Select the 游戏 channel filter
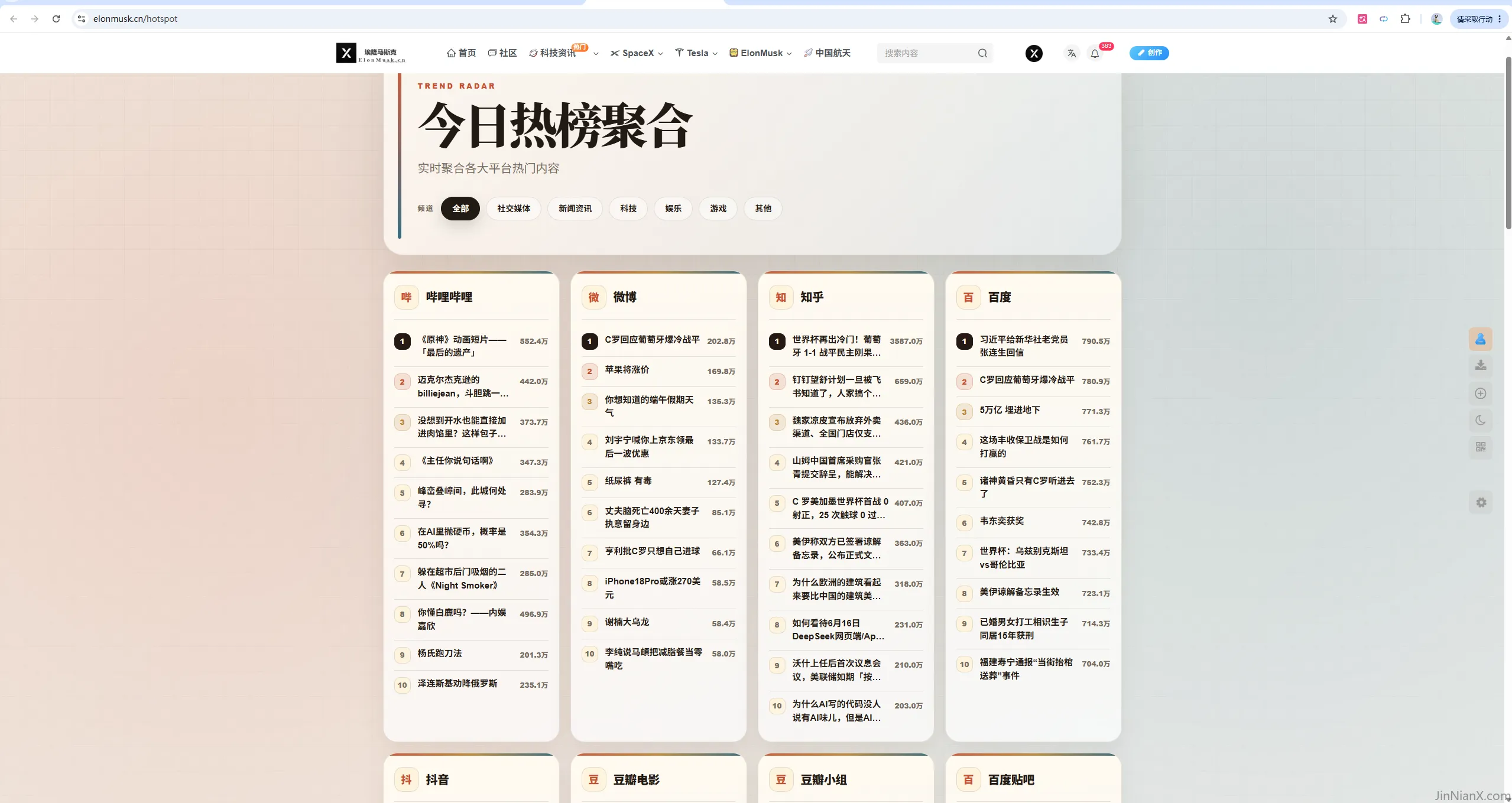 (x=718, y=209)
